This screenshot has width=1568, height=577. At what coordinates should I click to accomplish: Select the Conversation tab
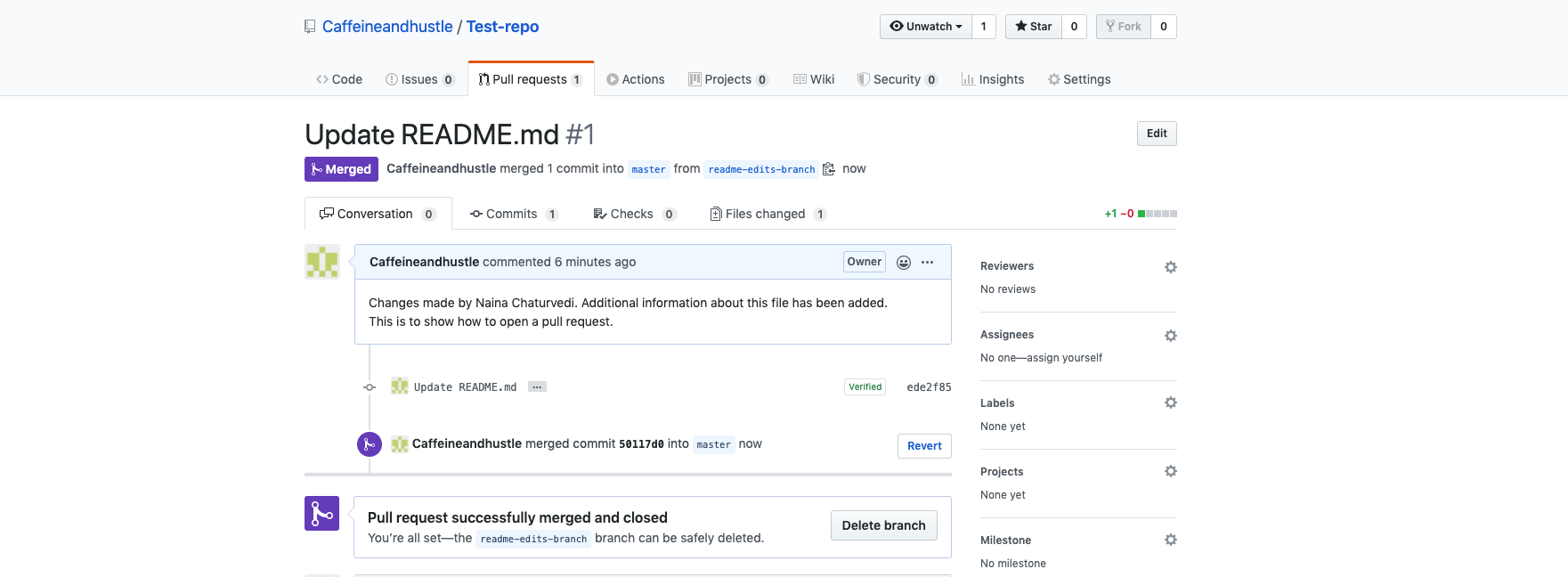pos(378,214)
